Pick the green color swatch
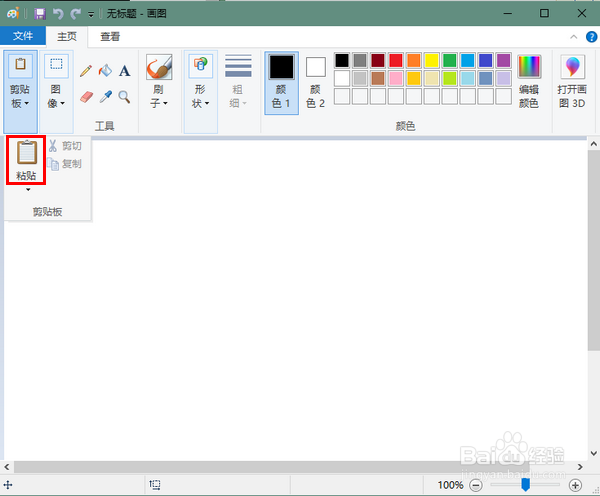Image resolution: width=600 pixels, height=496 pixels. click(450, 60)
